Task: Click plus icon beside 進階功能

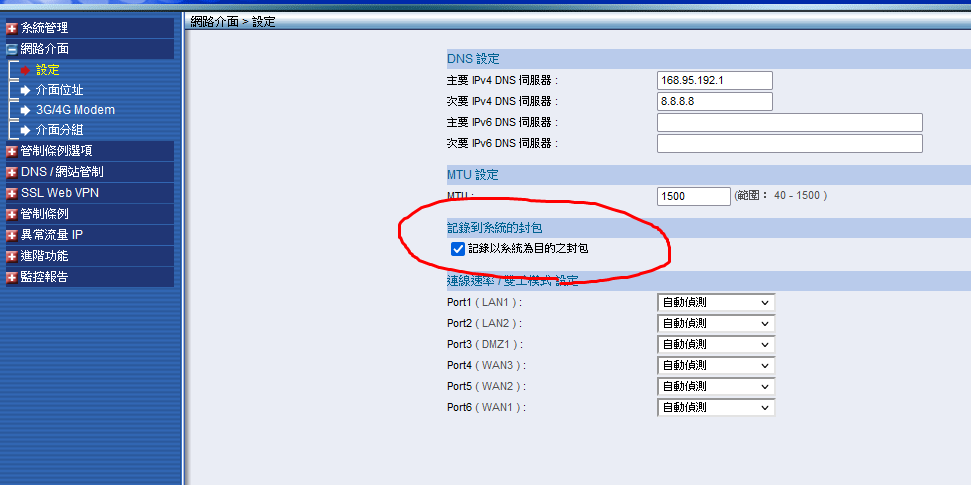Action: click(12, 256)
